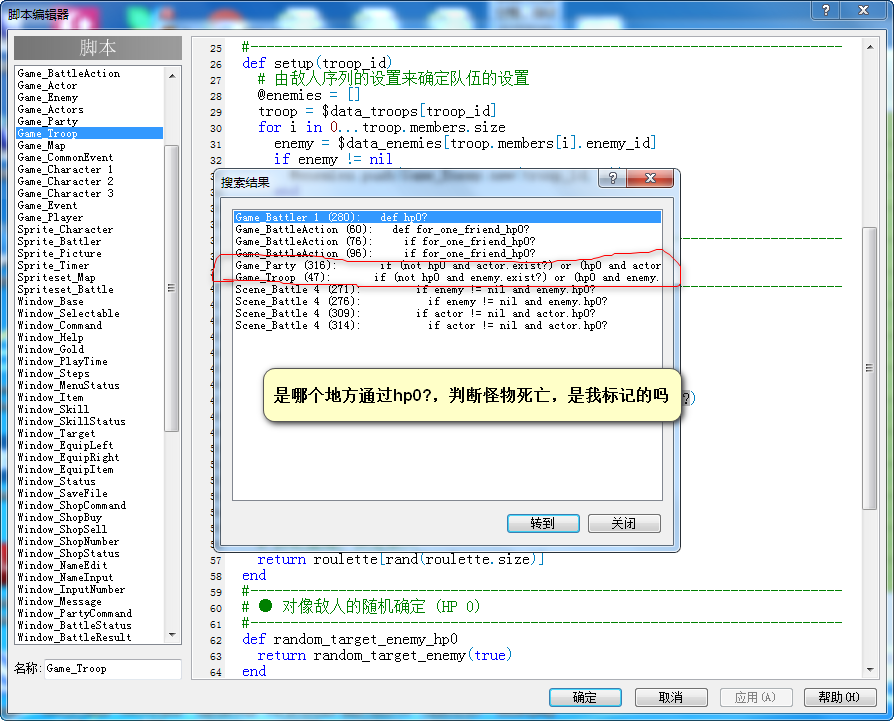This screenshot has width=894, height=721.
Task: Click the script editor title bar help icon
Action: tap(826, 10)
